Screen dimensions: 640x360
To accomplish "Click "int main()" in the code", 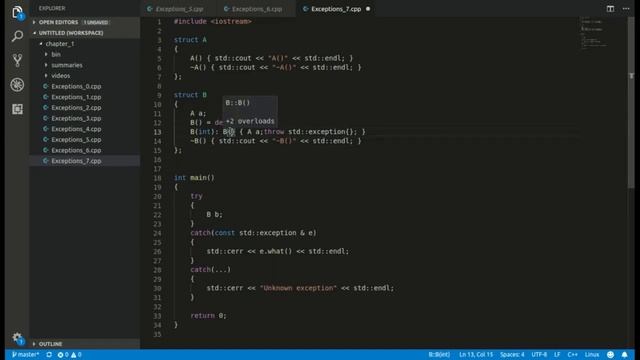I will pyautogui.click(x=194, y=178).
